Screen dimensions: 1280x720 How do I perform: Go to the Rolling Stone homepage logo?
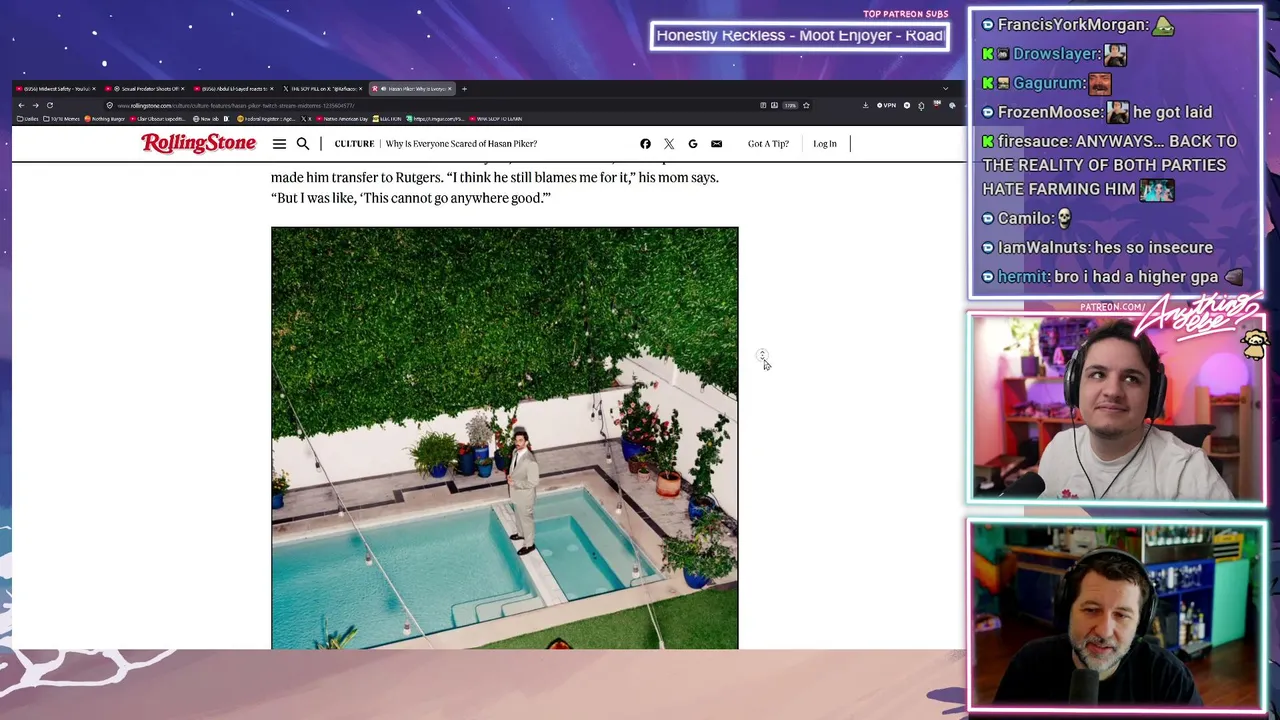[198, 143]
